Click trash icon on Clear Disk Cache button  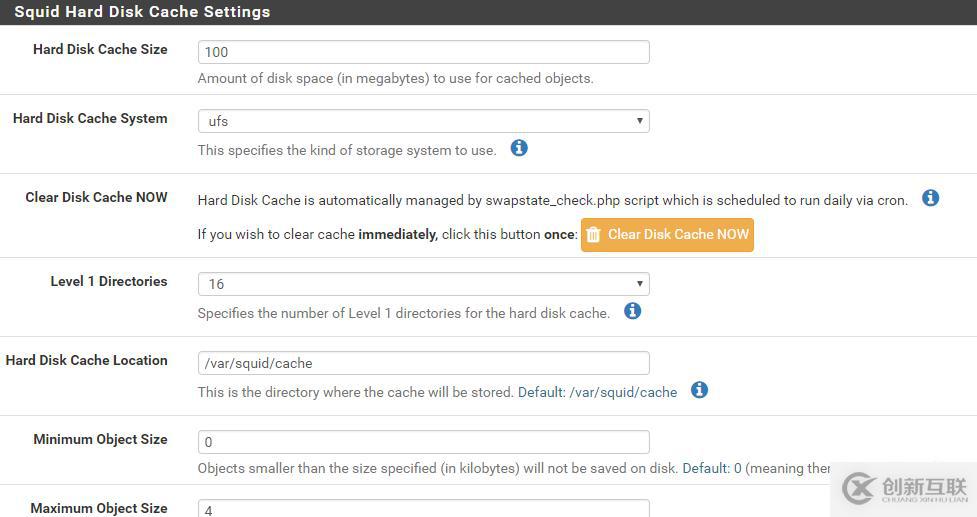tap(593, 235)
